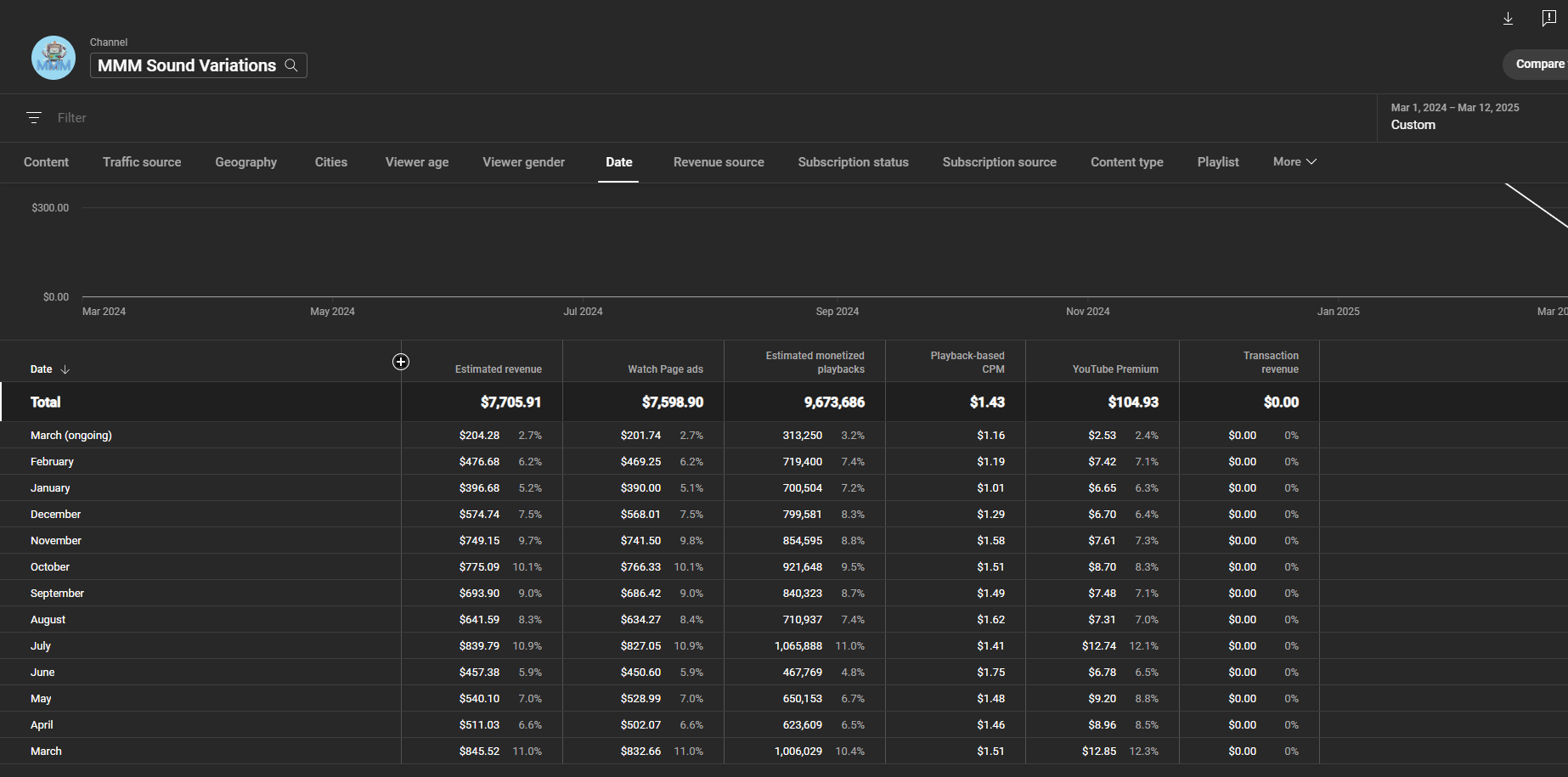The image size is (1568, 777).
Task: Select the November row label
Action: point(56,541)
